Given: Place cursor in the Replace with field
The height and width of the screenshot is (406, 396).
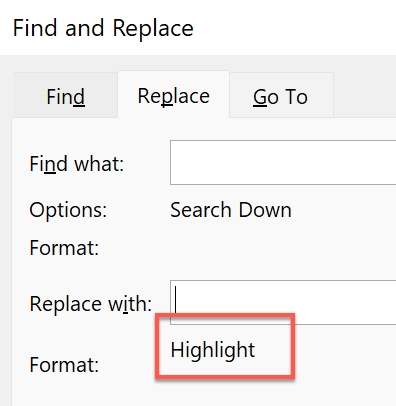Looking at the screenshot, I should [283, 302].
